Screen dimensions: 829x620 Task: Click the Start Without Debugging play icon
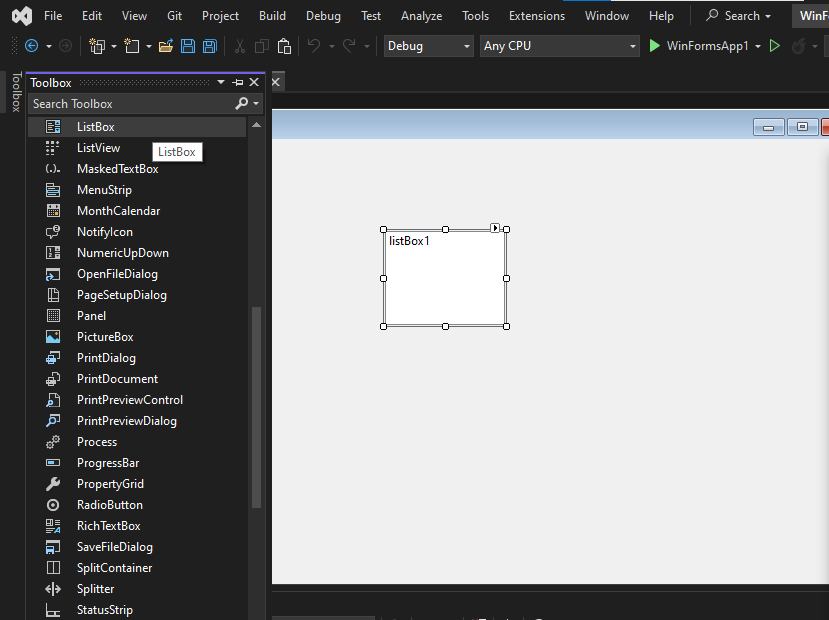point(774,46)
